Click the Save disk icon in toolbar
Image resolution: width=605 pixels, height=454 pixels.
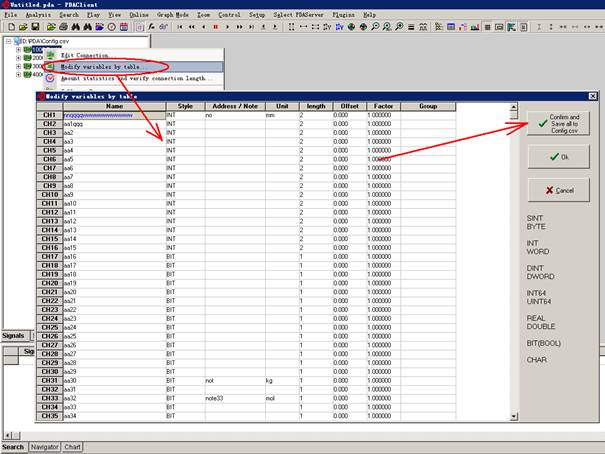coord(32,27)
